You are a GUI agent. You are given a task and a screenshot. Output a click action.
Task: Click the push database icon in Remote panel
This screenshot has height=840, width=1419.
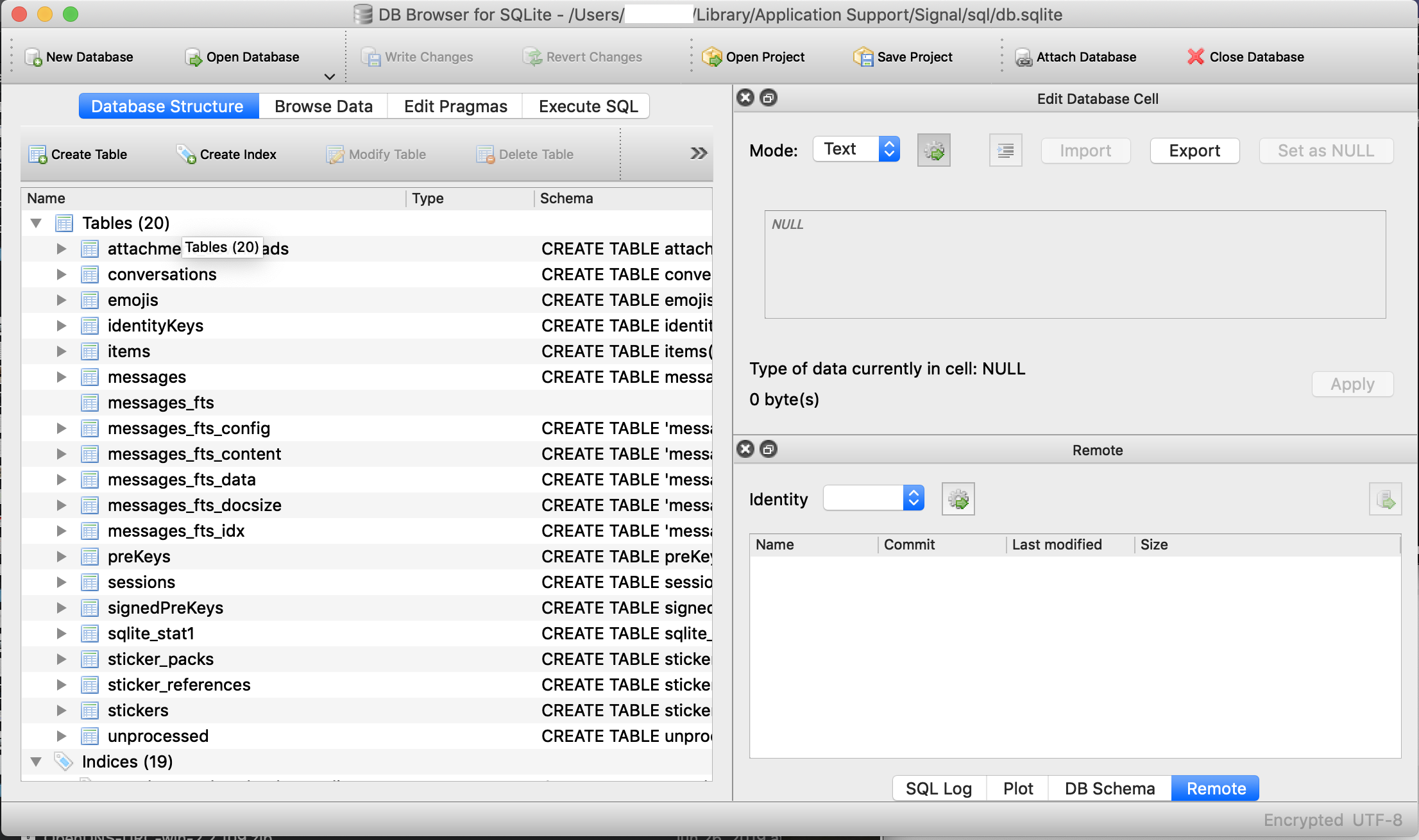1385,499
